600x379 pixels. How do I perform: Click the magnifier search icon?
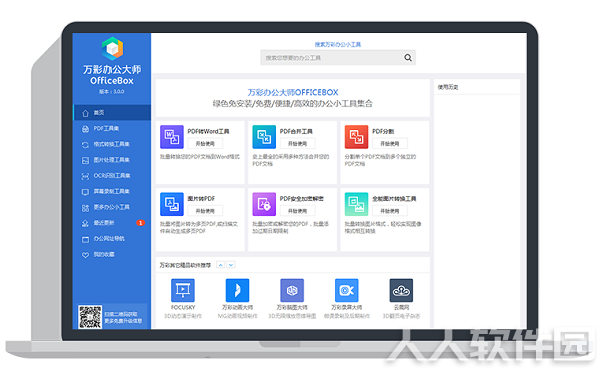point(408,58)
